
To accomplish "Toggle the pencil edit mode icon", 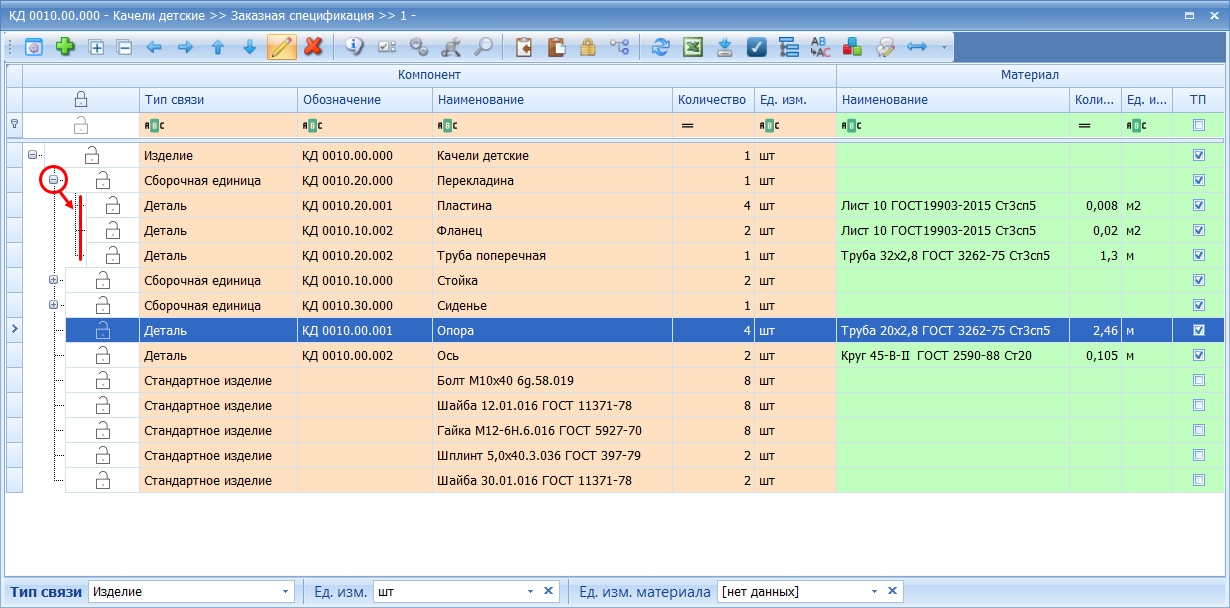I will 282,47.
